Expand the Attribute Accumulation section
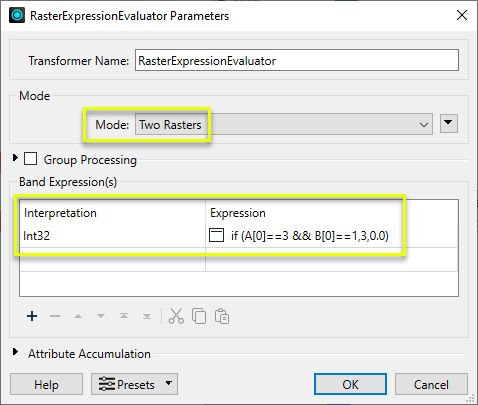This screenshot has height=405, width=478. tap(15, 352)
